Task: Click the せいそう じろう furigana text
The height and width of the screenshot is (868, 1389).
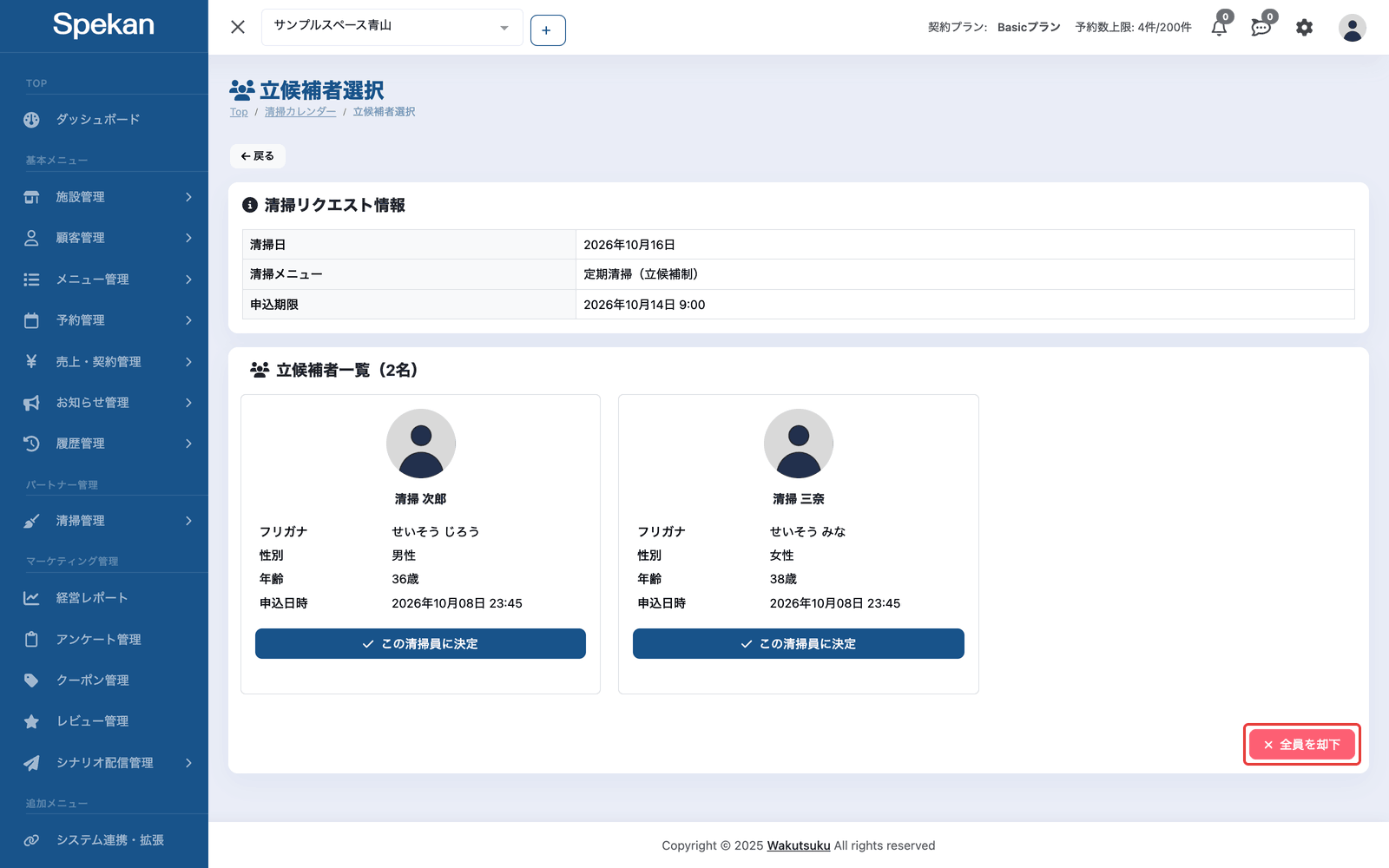Action: pos(436,531)
